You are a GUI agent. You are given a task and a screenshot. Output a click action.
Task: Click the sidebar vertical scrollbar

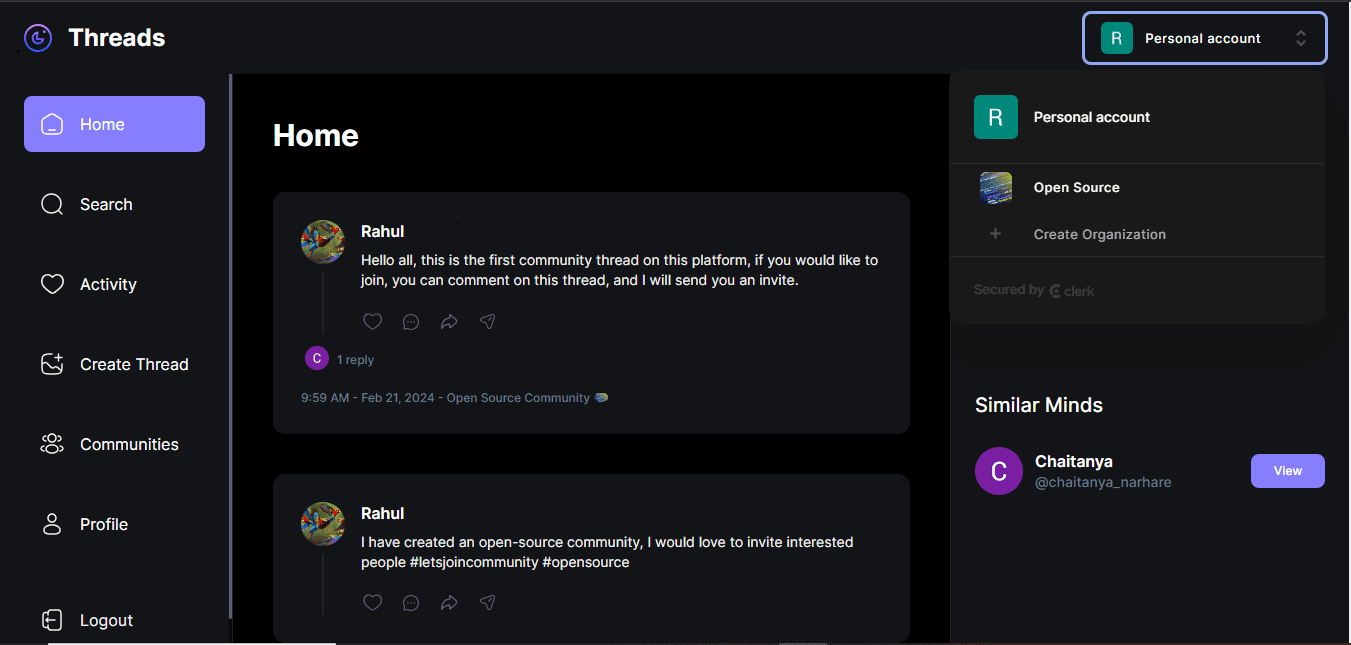pyautogui.click(x=231, y=346)
